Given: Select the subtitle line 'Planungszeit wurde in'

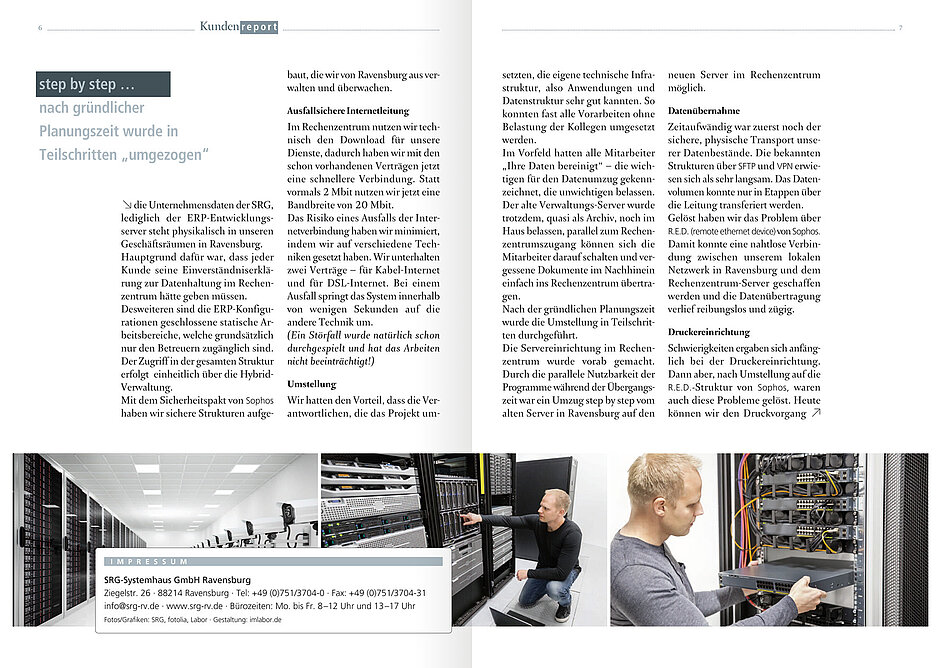Looking at the screenshot, I should [x=109, y=131].
